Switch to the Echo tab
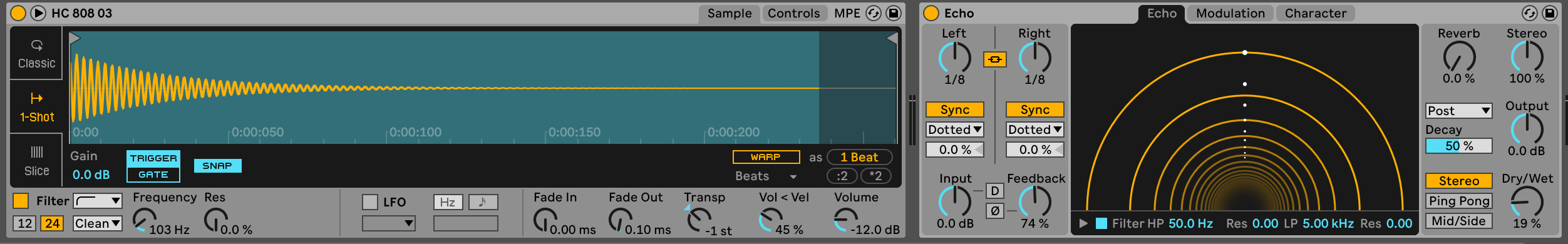 pos(1162,14)
